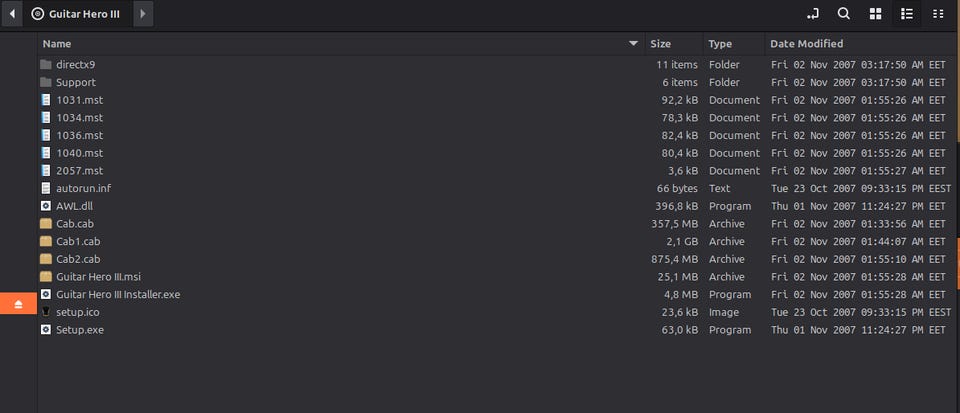Click the AWL.dll program icon
960x413 pixels.
pyautogui.click(x=46, y=206)
